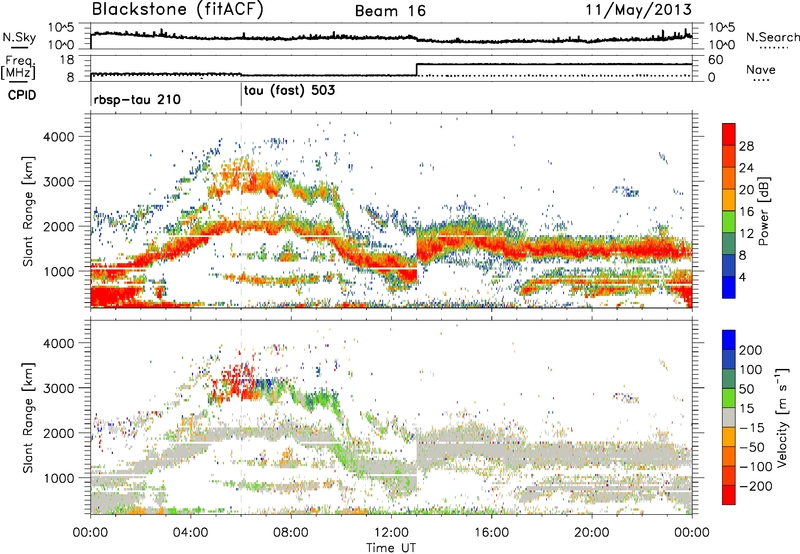Click Slant Range [km] label of power panel
Screen dimensions: 800x554
[28, 211]
